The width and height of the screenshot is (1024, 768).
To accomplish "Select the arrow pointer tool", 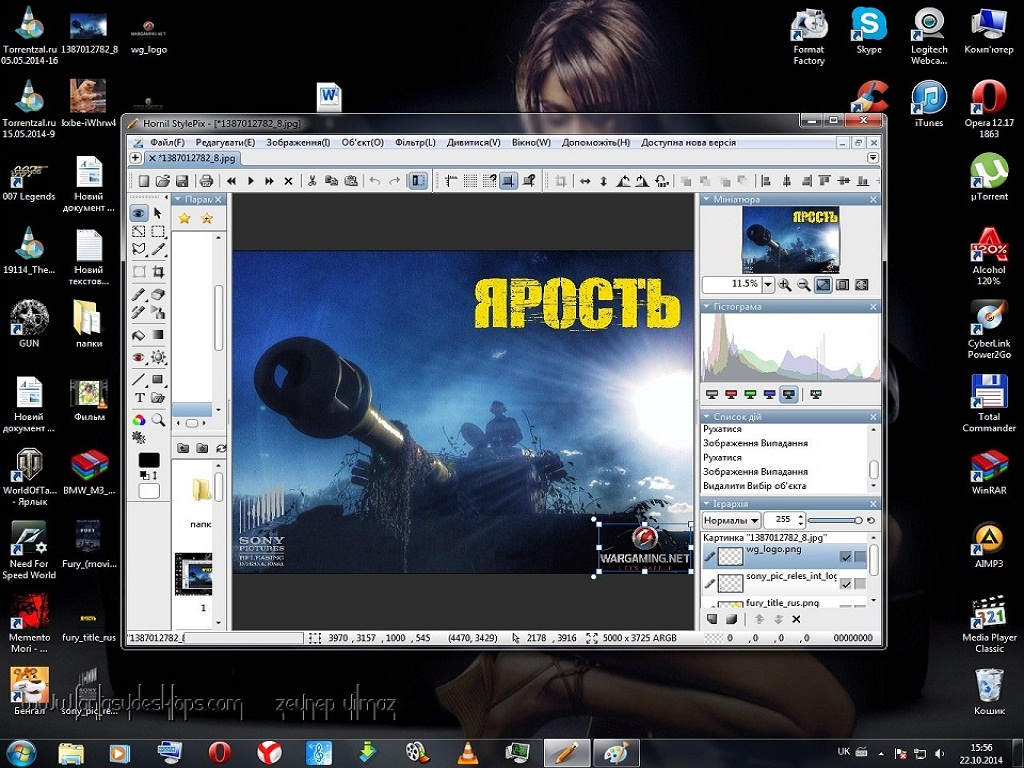I will [x=157, y=214].
